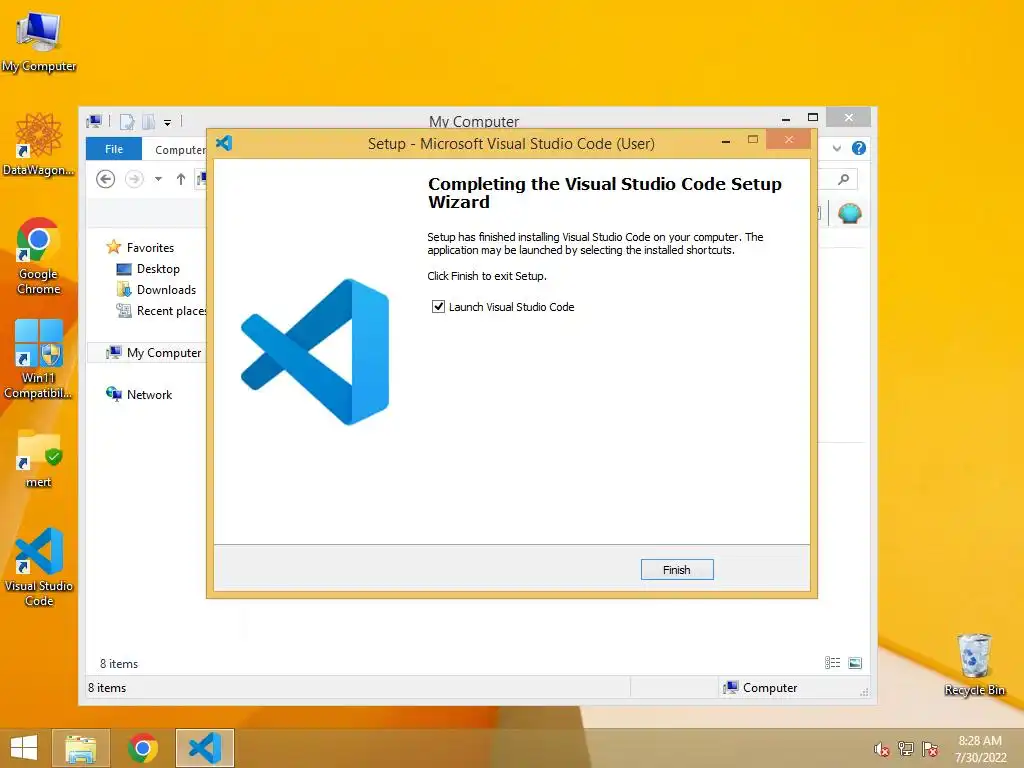Click the muted volume tray icon
The height and width of the screenshot is (768, 1024).
[x=882, y=749]
